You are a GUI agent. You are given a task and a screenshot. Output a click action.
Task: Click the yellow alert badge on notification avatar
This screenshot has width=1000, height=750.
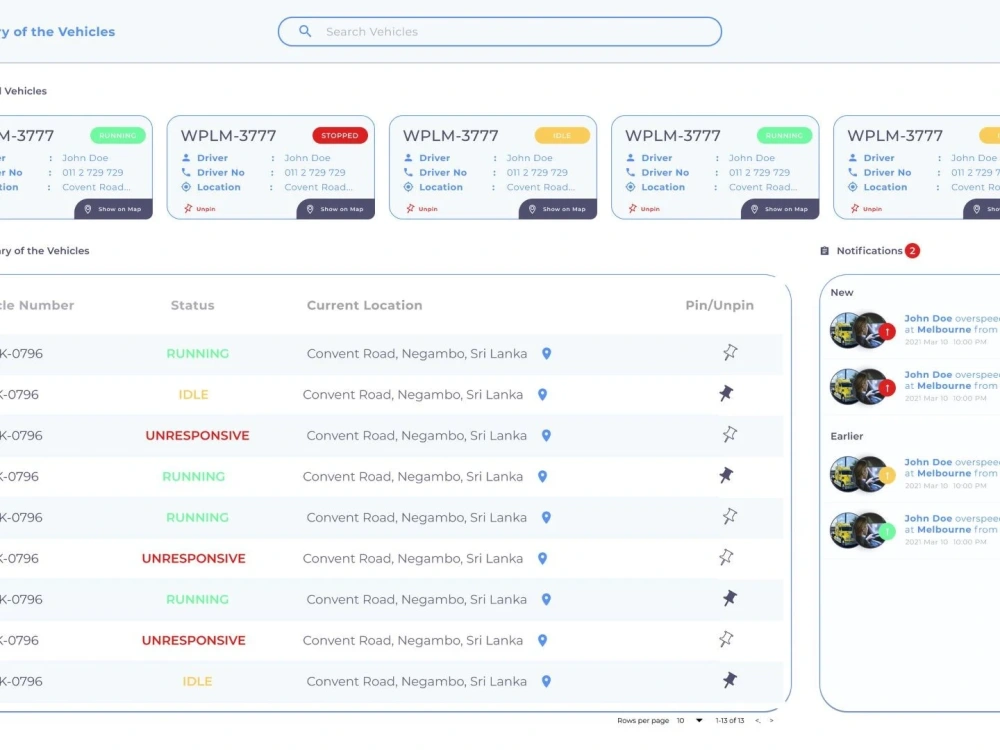point(887,475)
